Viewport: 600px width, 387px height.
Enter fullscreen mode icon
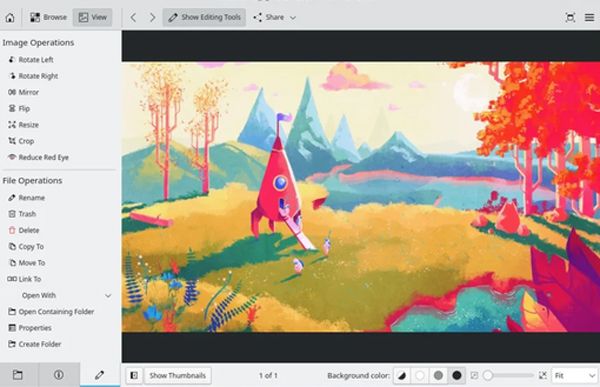570,18
